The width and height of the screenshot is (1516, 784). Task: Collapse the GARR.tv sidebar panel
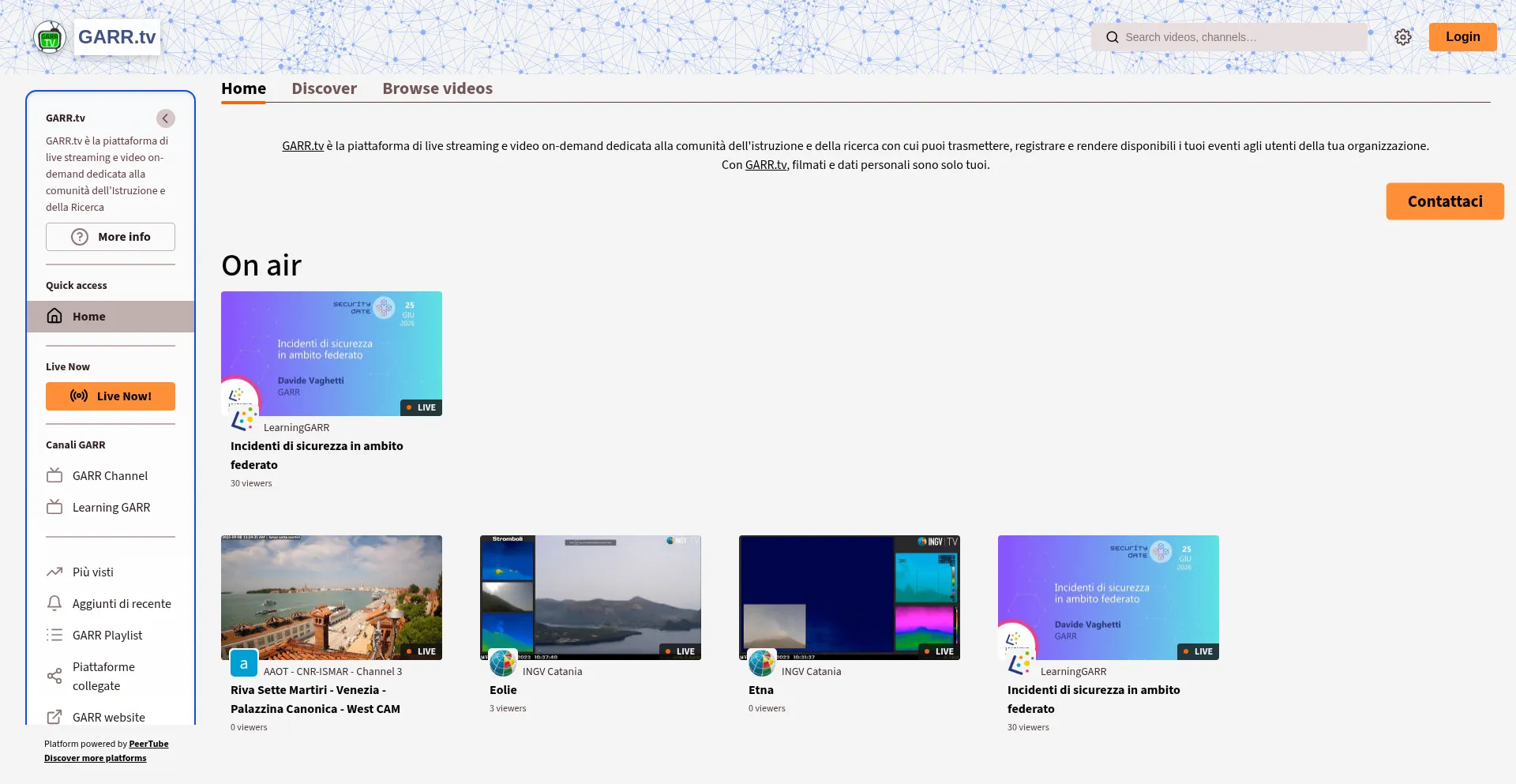166,118
